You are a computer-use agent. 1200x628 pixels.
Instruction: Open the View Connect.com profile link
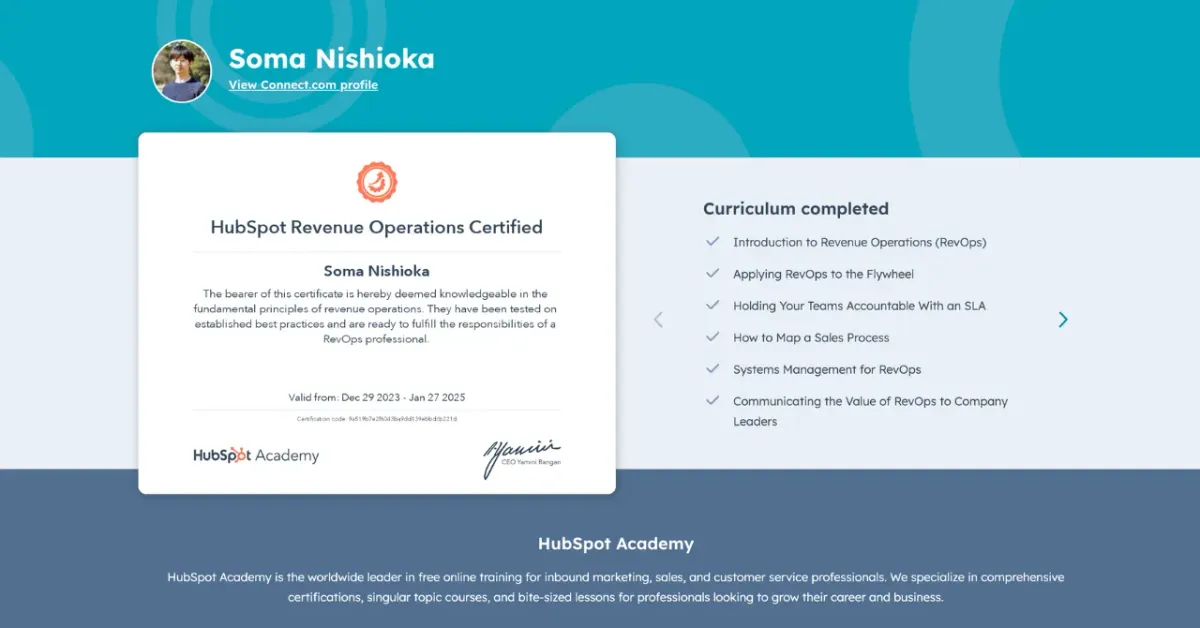pos(303,84)
